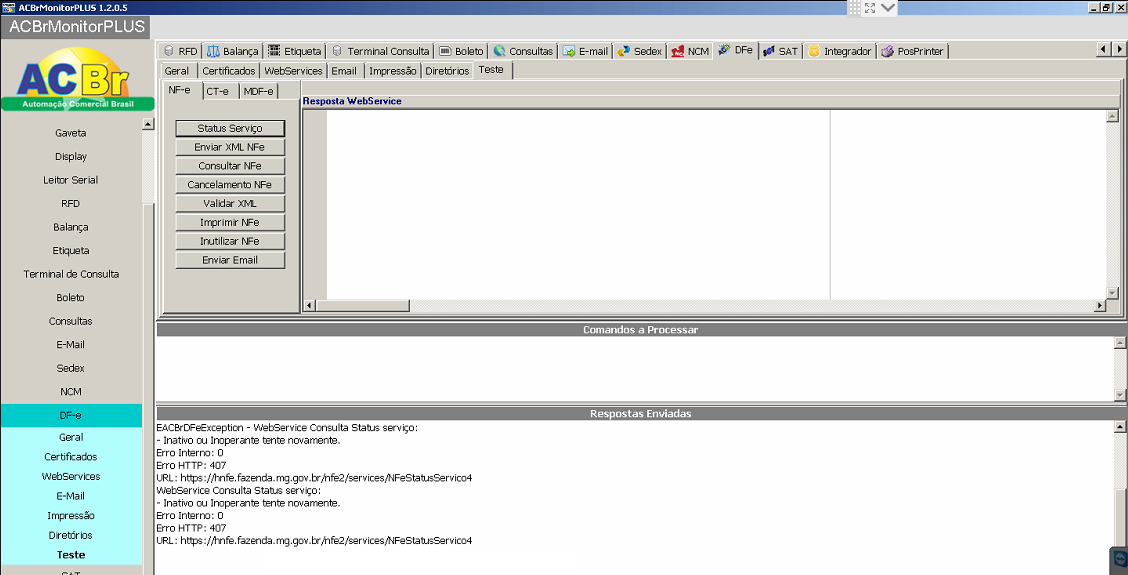The image size is (1128, 575).
Task: Click the fullscreen arrows icon in title bar
Action: coord(870,8)
